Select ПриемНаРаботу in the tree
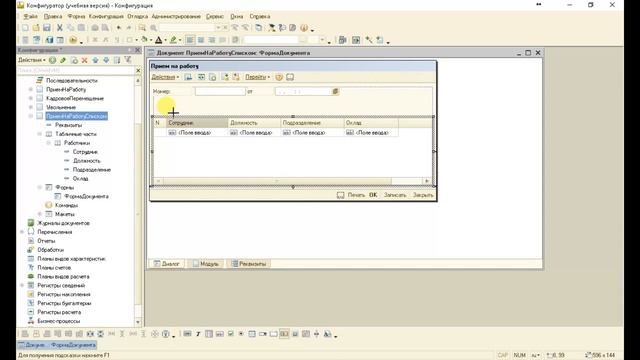This screenshot has width=640, height=360. [66, 89]
